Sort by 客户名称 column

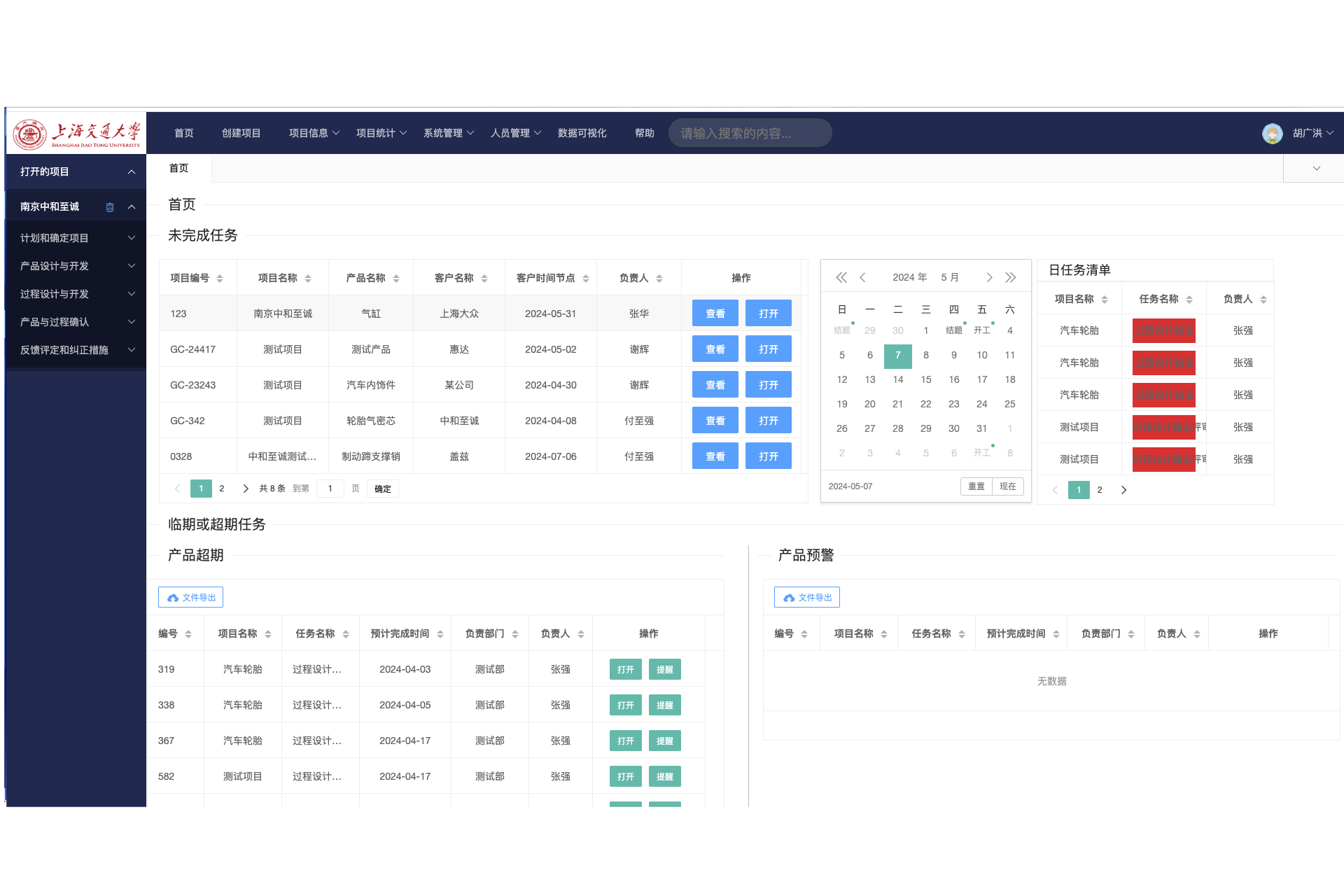(x=484, y=279)
